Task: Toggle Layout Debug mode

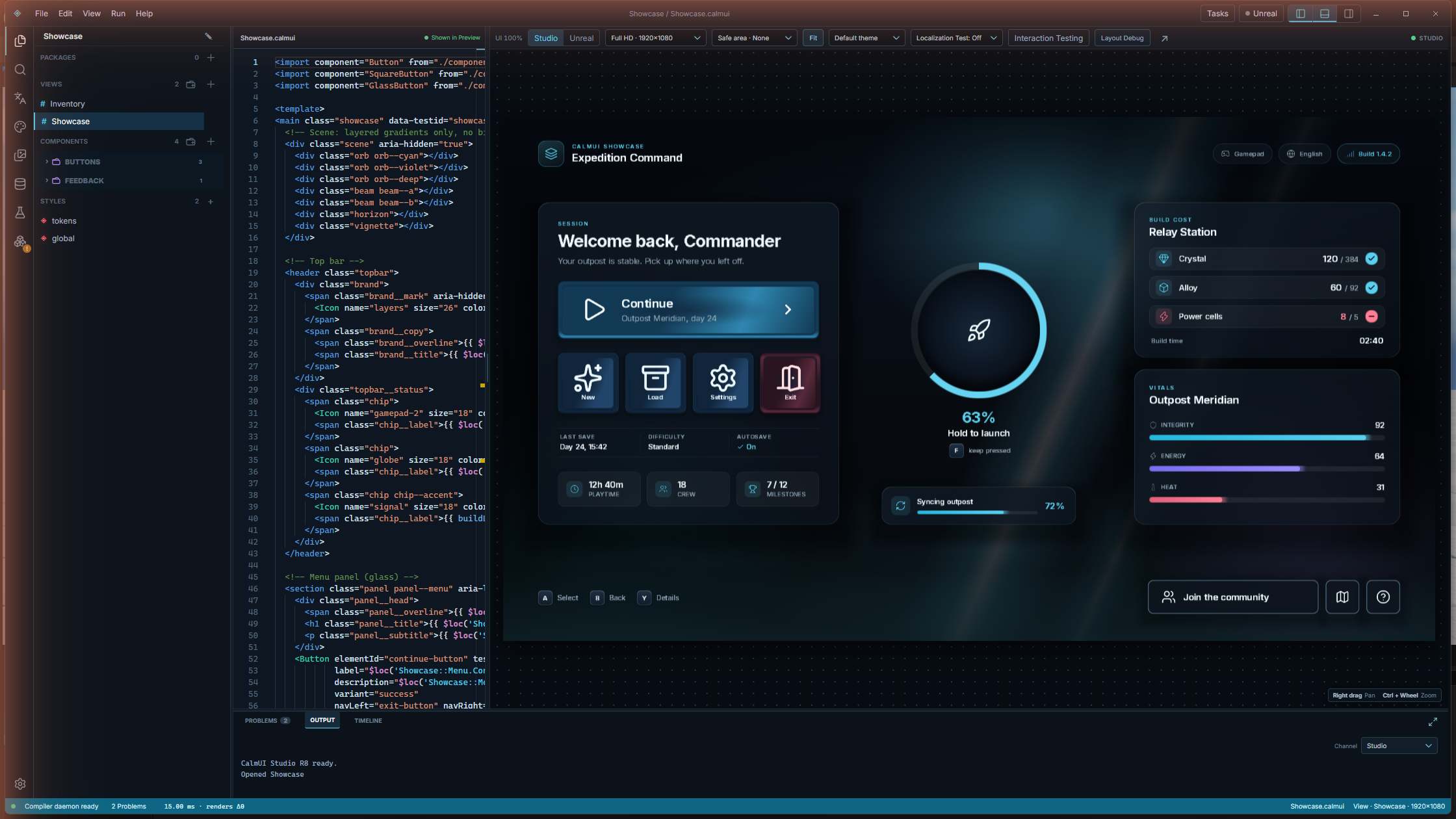Action: pos(1122,38)
